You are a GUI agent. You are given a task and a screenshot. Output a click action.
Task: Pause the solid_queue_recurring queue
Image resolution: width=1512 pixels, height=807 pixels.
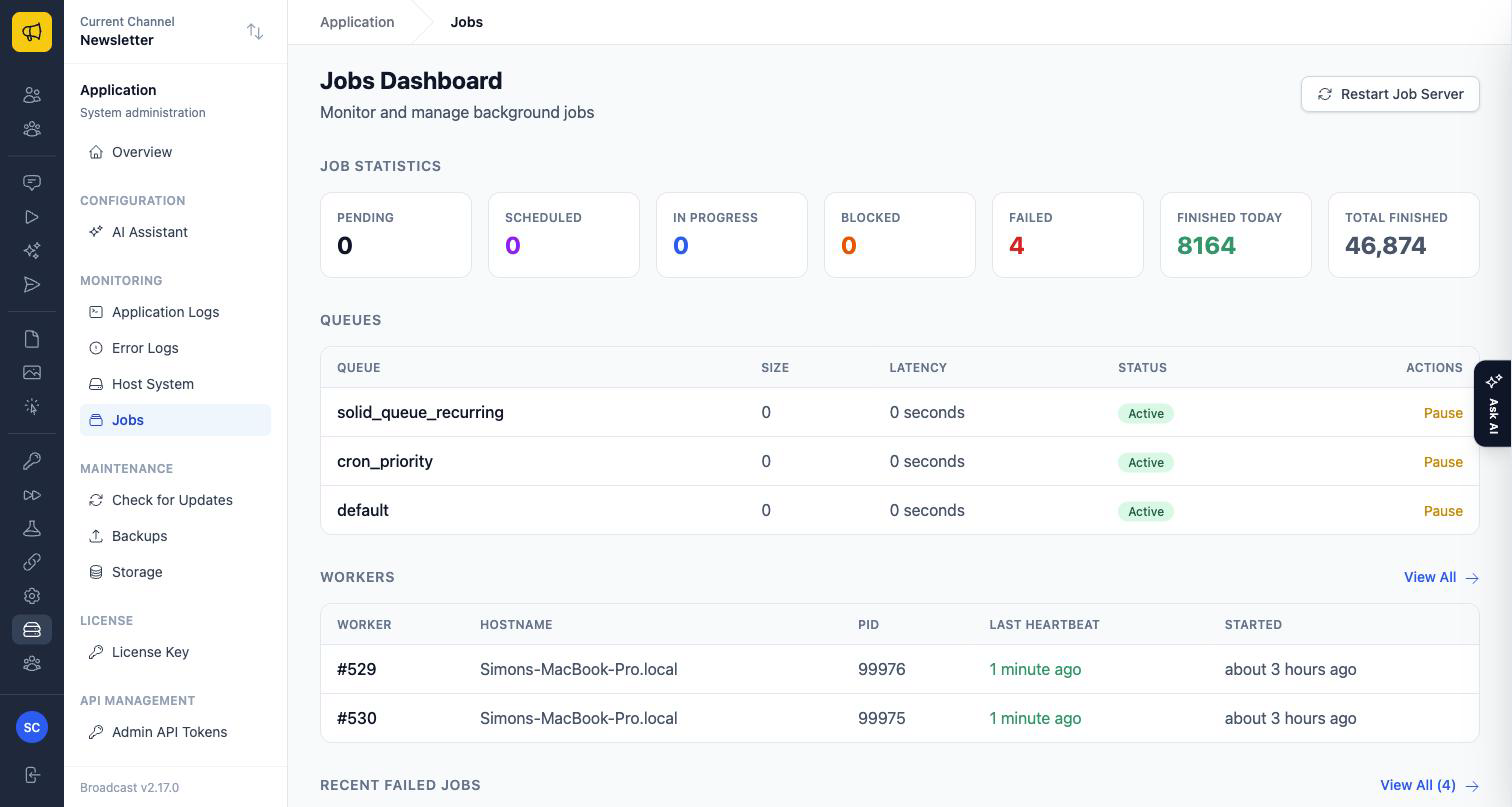coord(1443,413)
